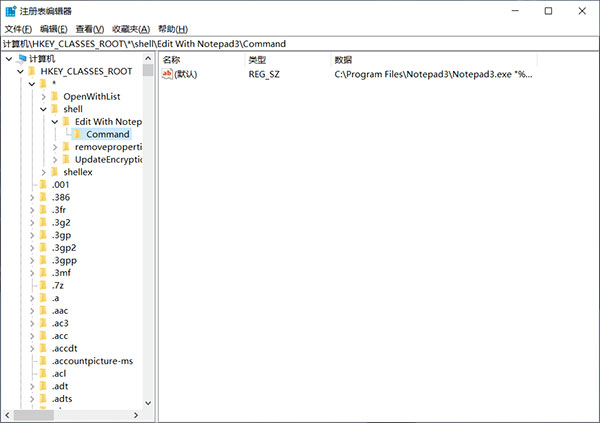Click the HKEY_CLASSES_ROOT folder icon

31,72
